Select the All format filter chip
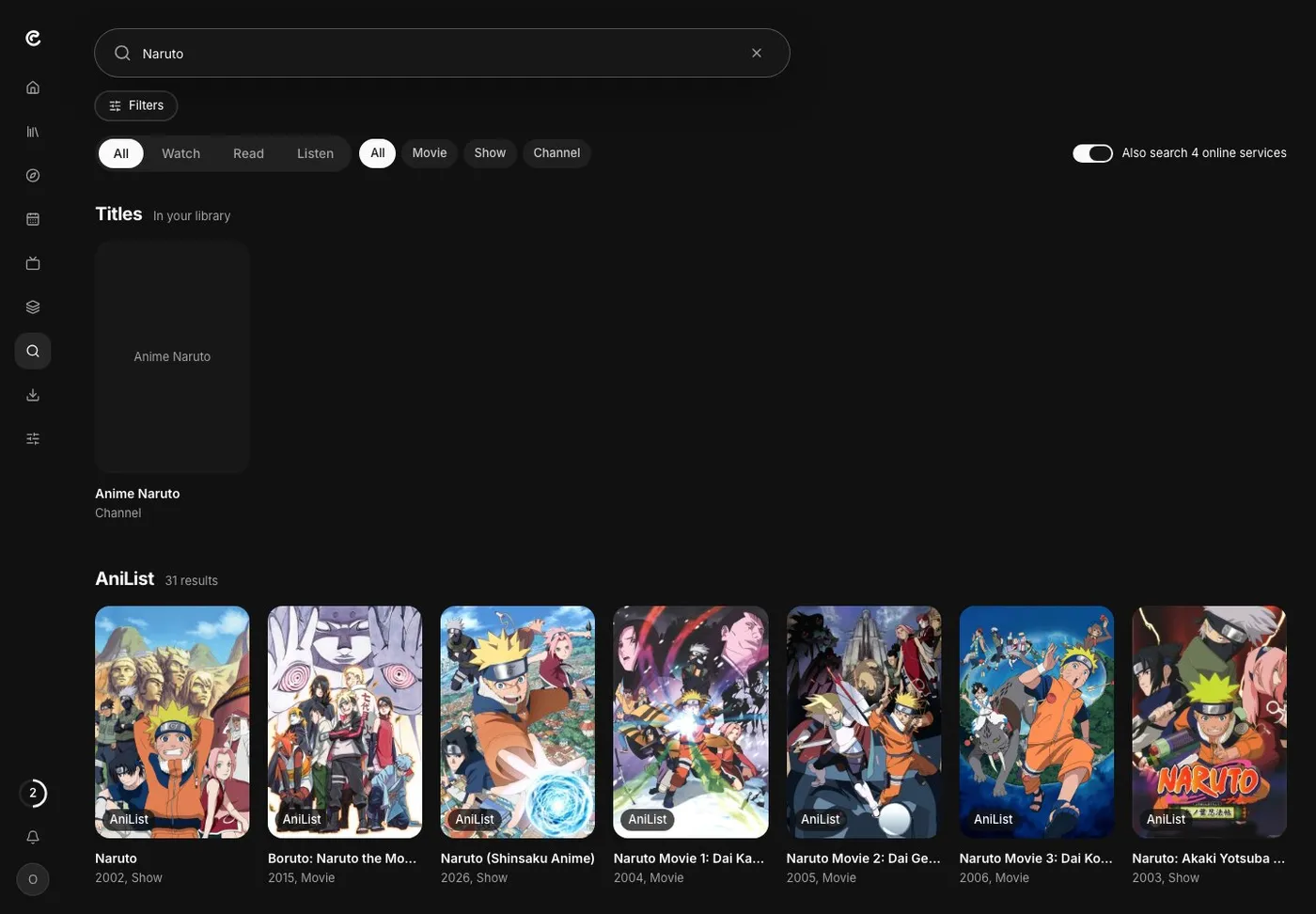Image resolution: width=1316 pixels, height=914 pixels. click(377, 153)
